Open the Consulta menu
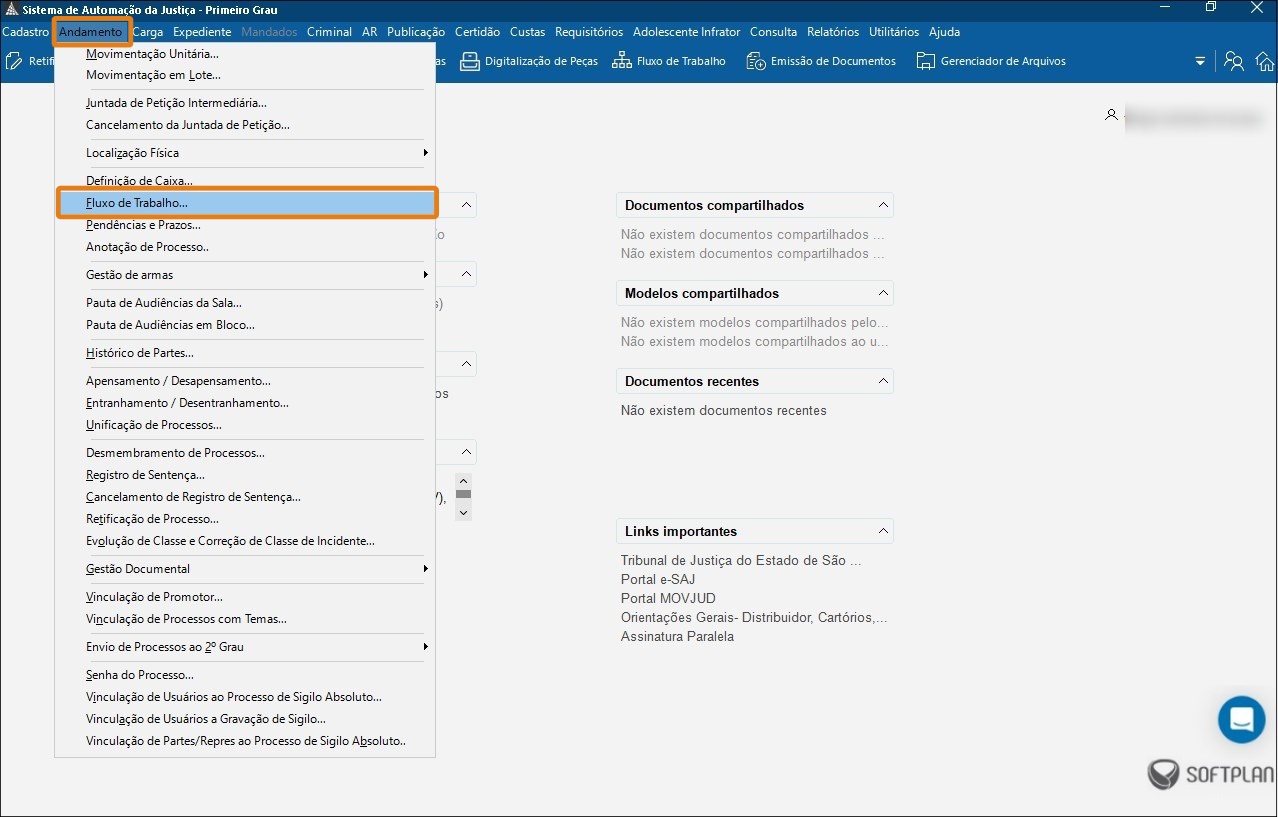This screenshot has height=817, width=1278. [x=773, y=32]
